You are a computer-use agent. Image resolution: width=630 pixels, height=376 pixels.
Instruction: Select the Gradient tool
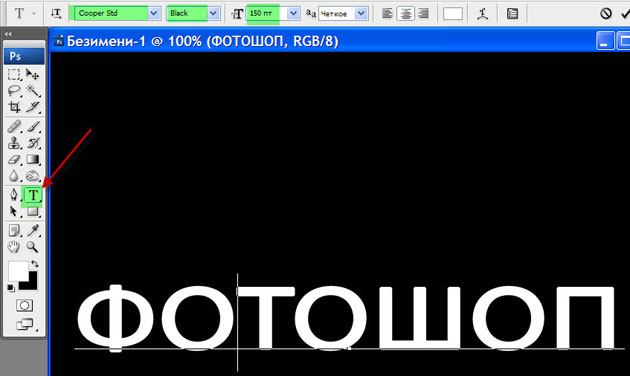[33, 159]
